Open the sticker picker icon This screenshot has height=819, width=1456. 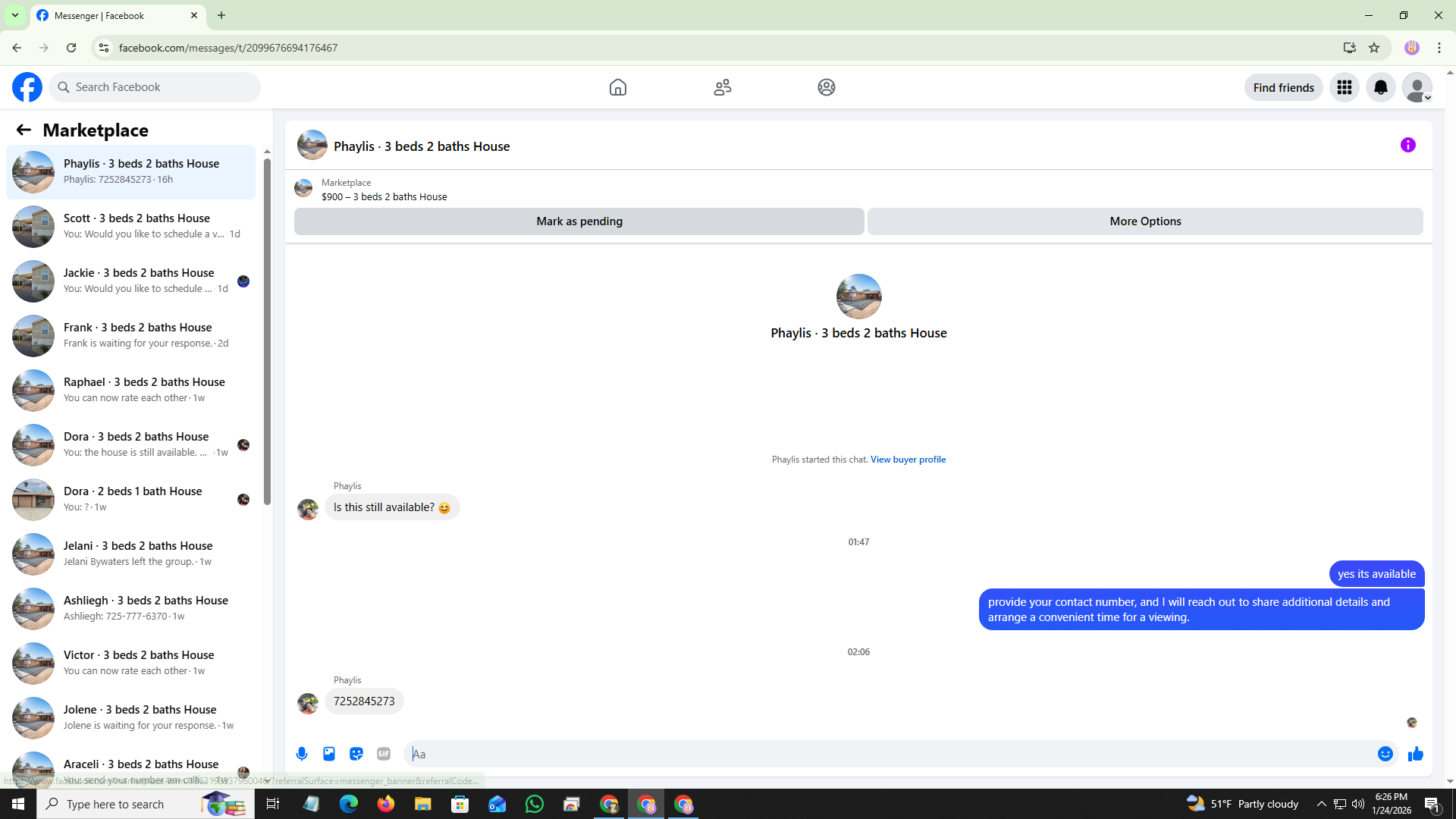click(356, 754)
